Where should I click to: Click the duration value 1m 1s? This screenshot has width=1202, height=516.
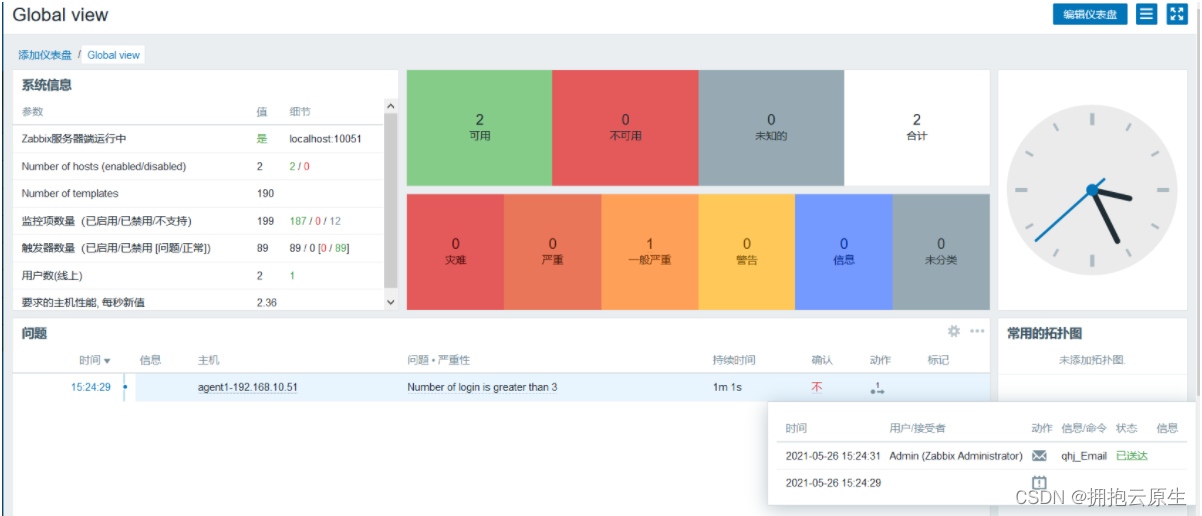click(727, 387)
